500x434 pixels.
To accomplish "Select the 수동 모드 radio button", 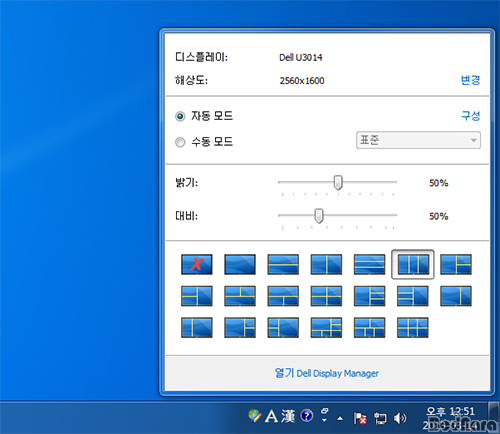I will [x=180, y=142].
